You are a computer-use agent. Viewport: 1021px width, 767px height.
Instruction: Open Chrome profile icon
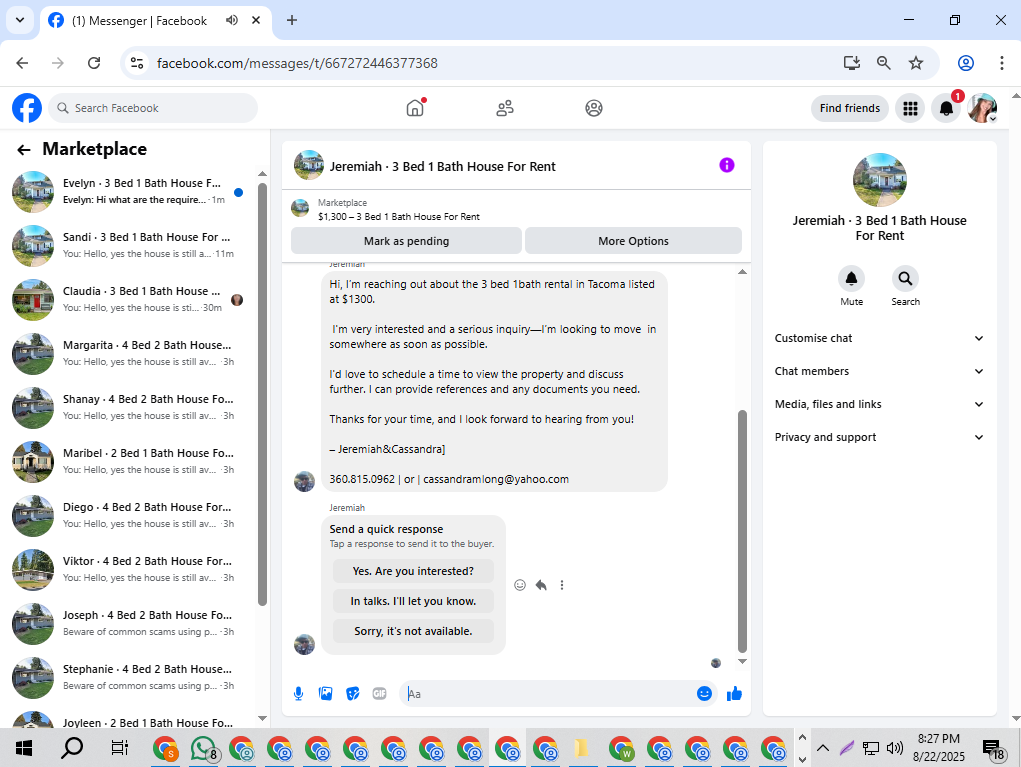coord(966,63)
